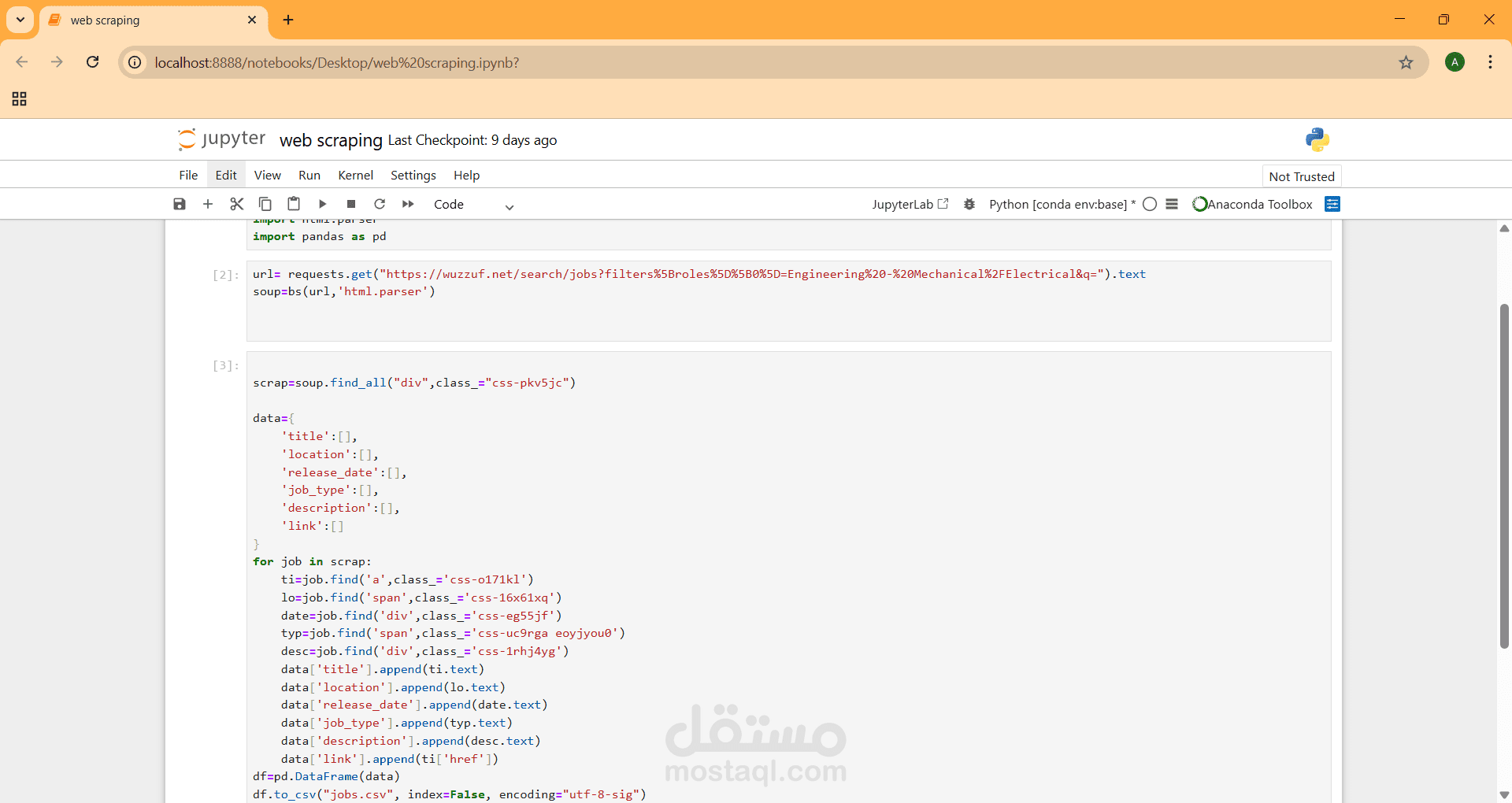Click the import pandas as pd line
The width and height of the screenshot is (1512, 803).
(319, 236)
